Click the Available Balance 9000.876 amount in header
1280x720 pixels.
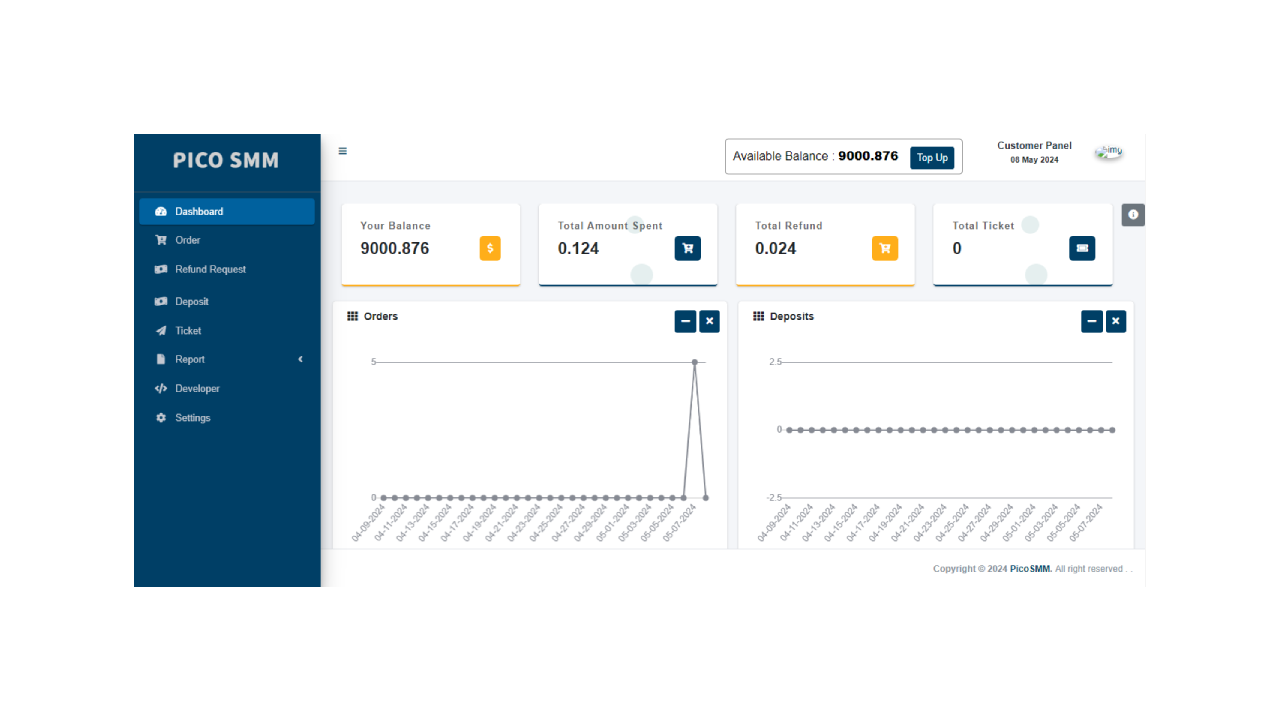point(868,156)
